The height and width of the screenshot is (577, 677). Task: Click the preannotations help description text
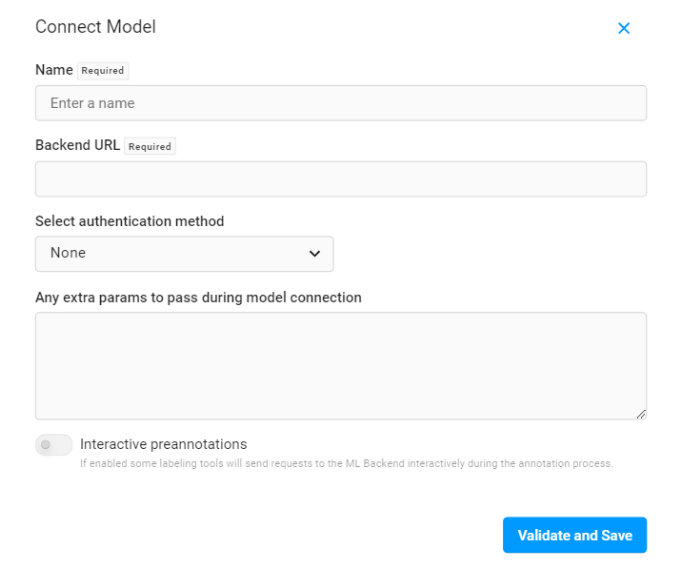point(346,464)
